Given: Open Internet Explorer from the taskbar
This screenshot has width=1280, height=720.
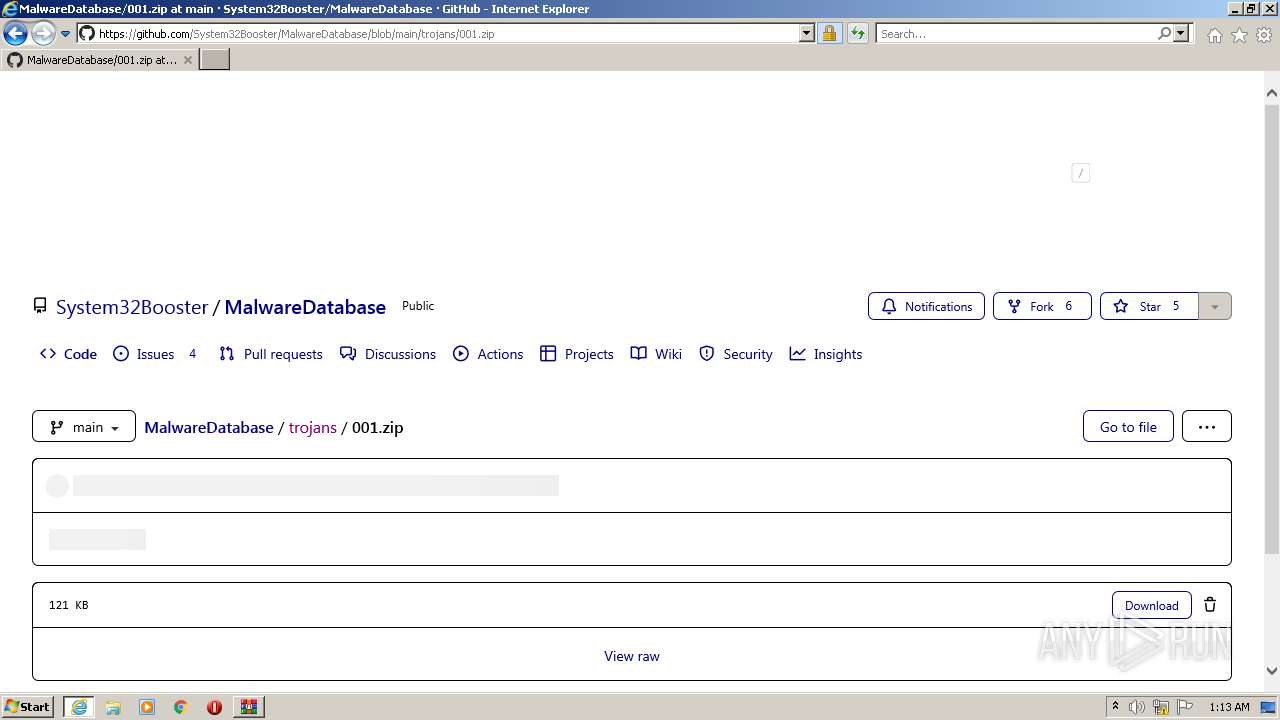Looking at the screenshot, I should tap(79, 707).
